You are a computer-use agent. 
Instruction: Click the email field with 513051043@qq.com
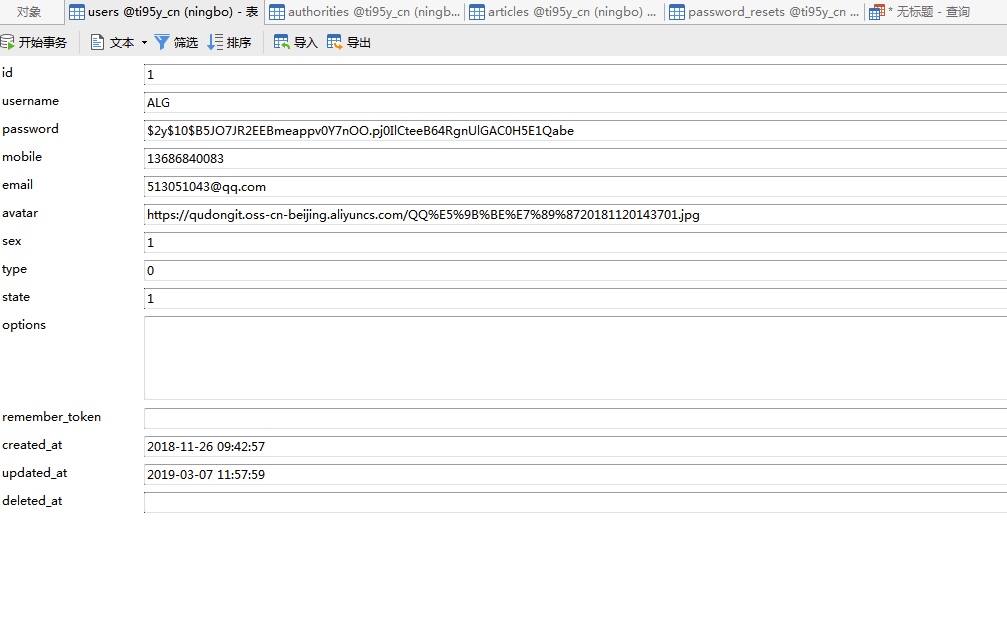click(575, 187)
